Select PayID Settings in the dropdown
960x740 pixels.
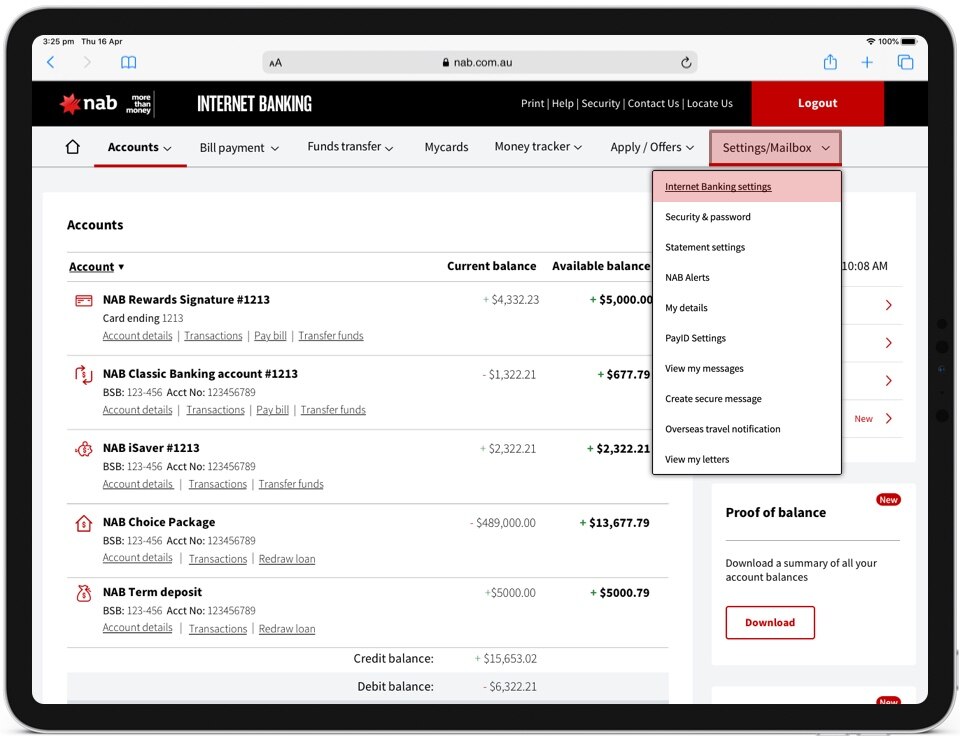[695, 338]
